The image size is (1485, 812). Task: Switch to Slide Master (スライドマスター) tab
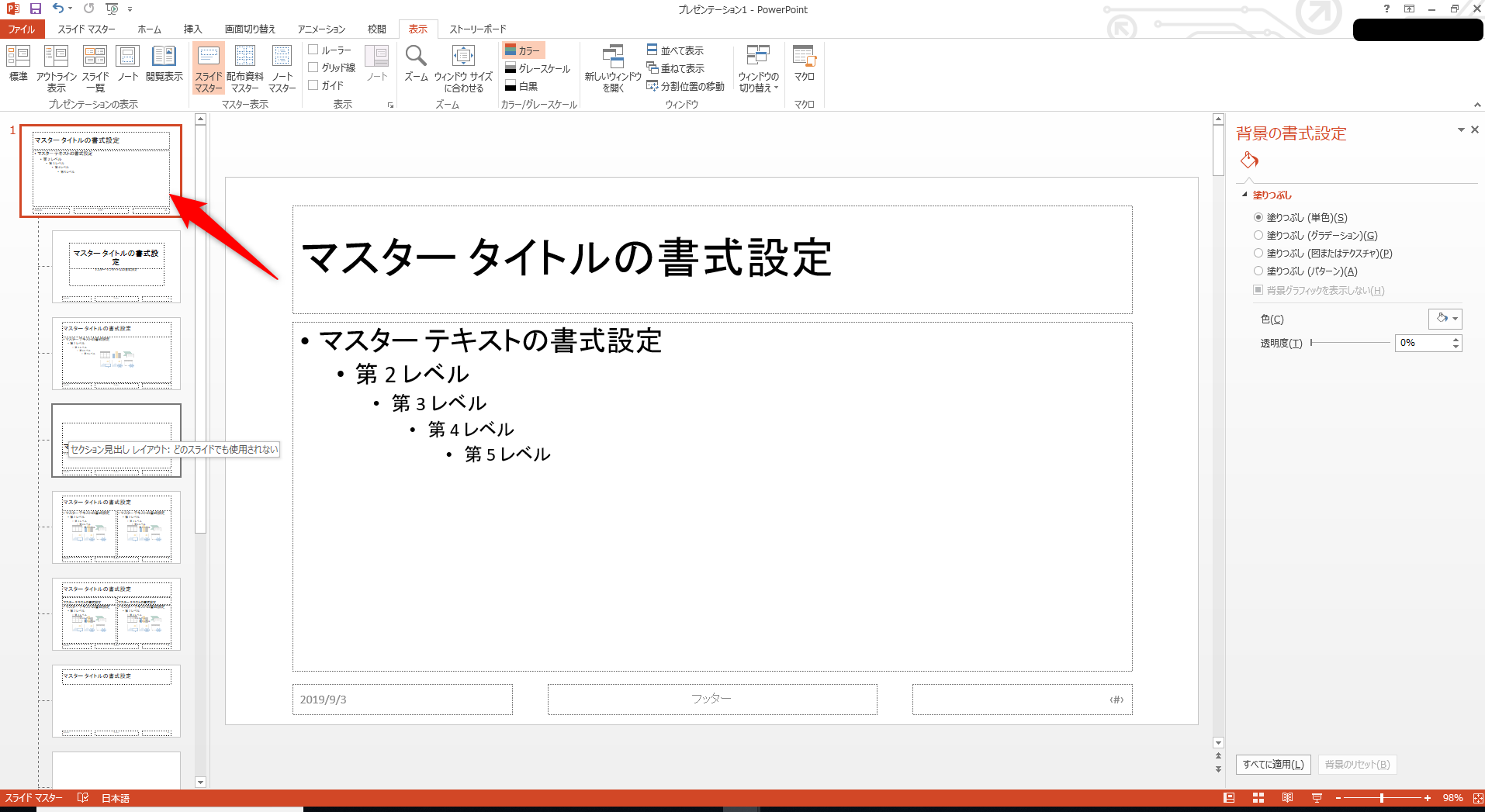[x=86, y=29]
